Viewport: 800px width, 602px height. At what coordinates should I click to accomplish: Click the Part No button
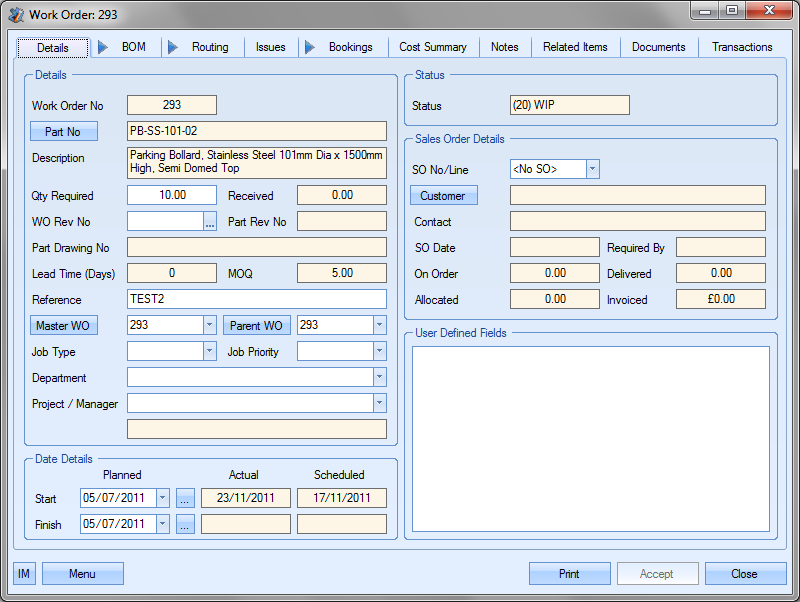pos(64,132)
